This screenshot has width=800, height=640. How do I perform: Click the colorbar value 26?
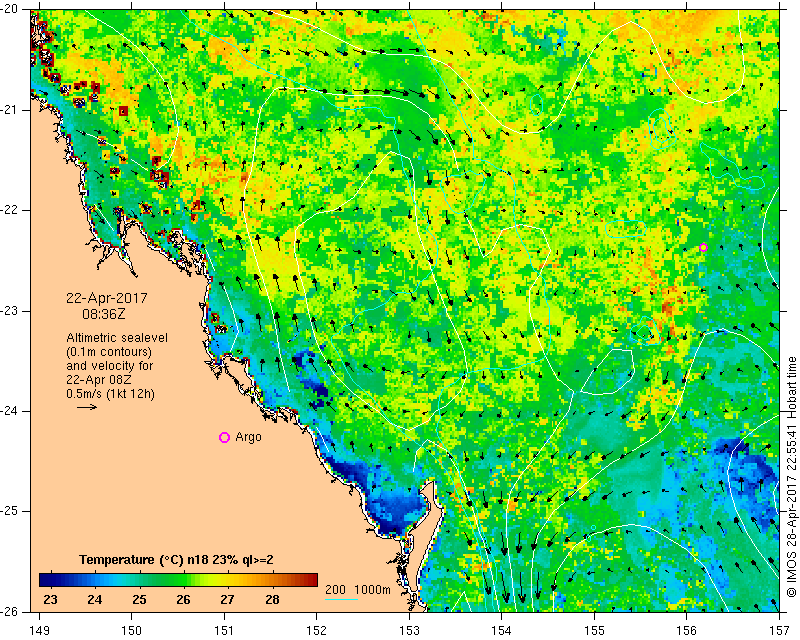pyautogui.click(x=184, y=600)
